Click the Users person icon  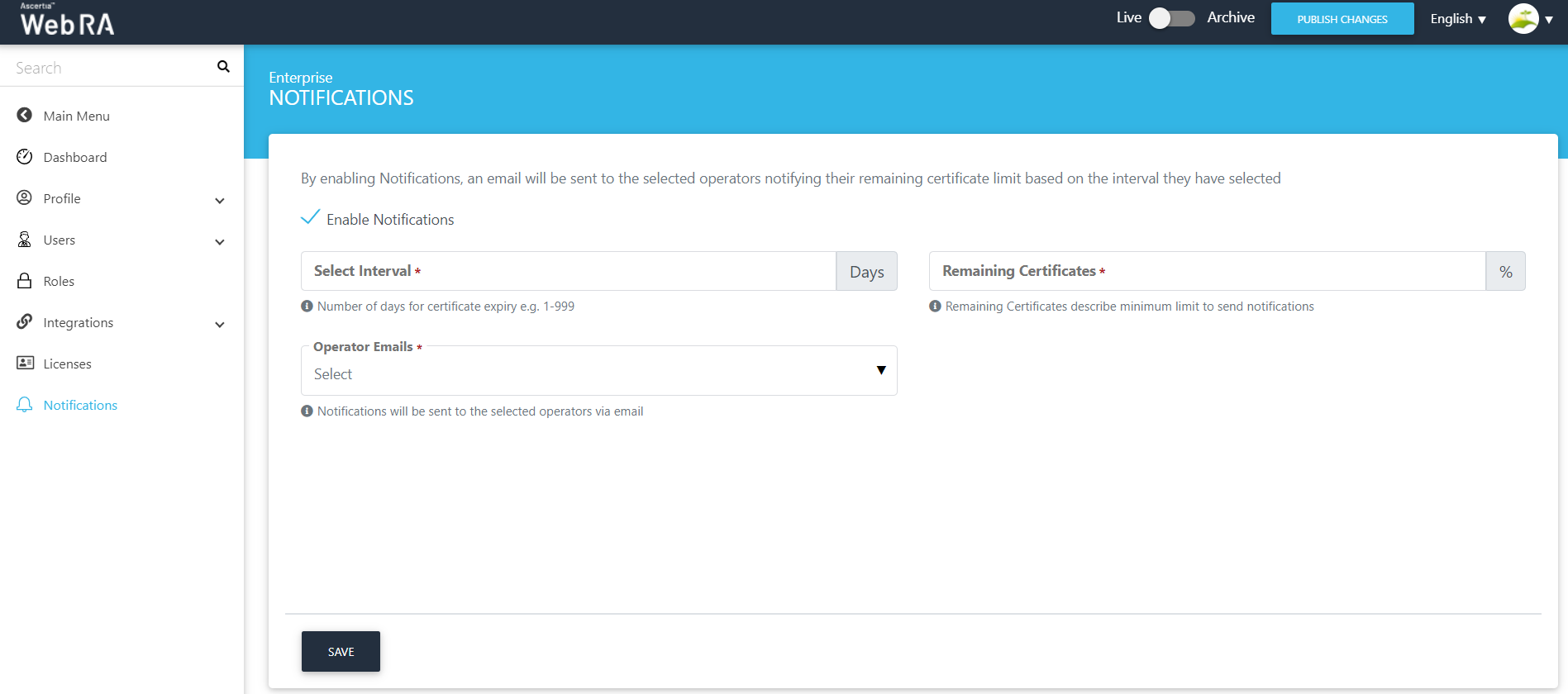click(25, 239)
